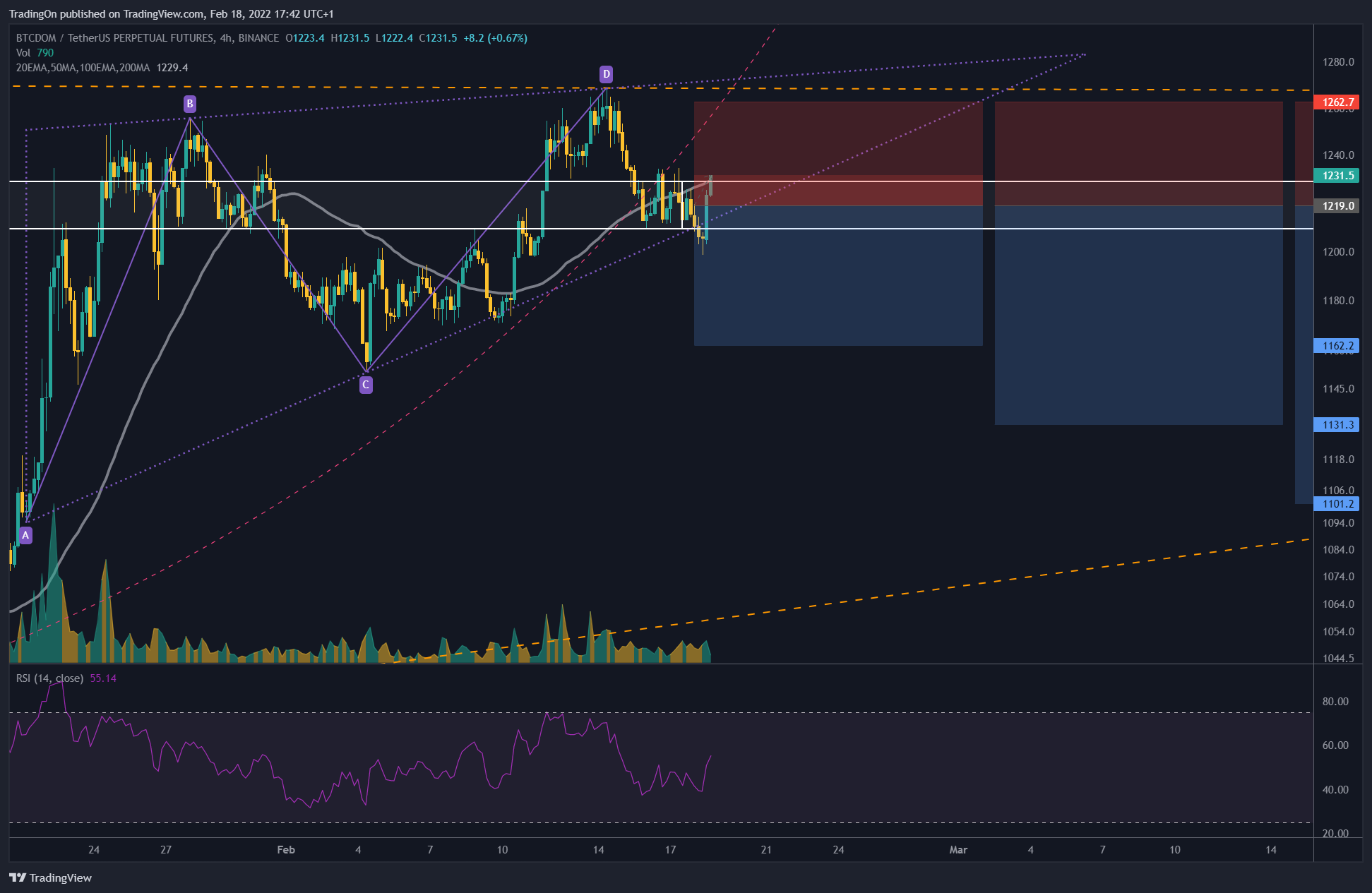
Task: Click the 20.00 level on RSI axis
Action: pos(1335,834)
